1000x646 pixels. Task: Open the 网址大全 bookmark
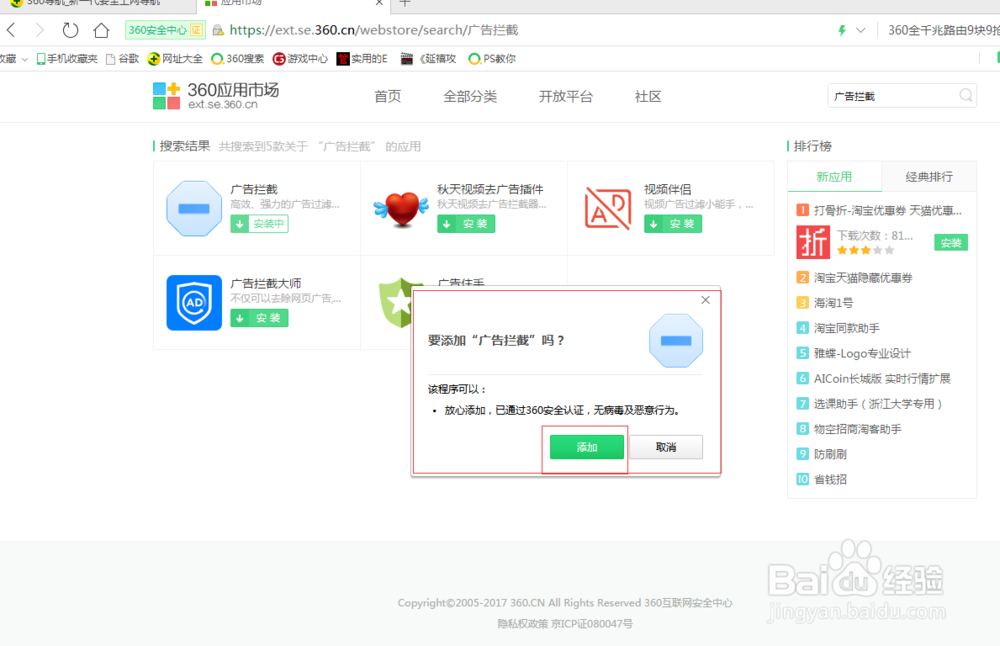[x=175, y=59]
